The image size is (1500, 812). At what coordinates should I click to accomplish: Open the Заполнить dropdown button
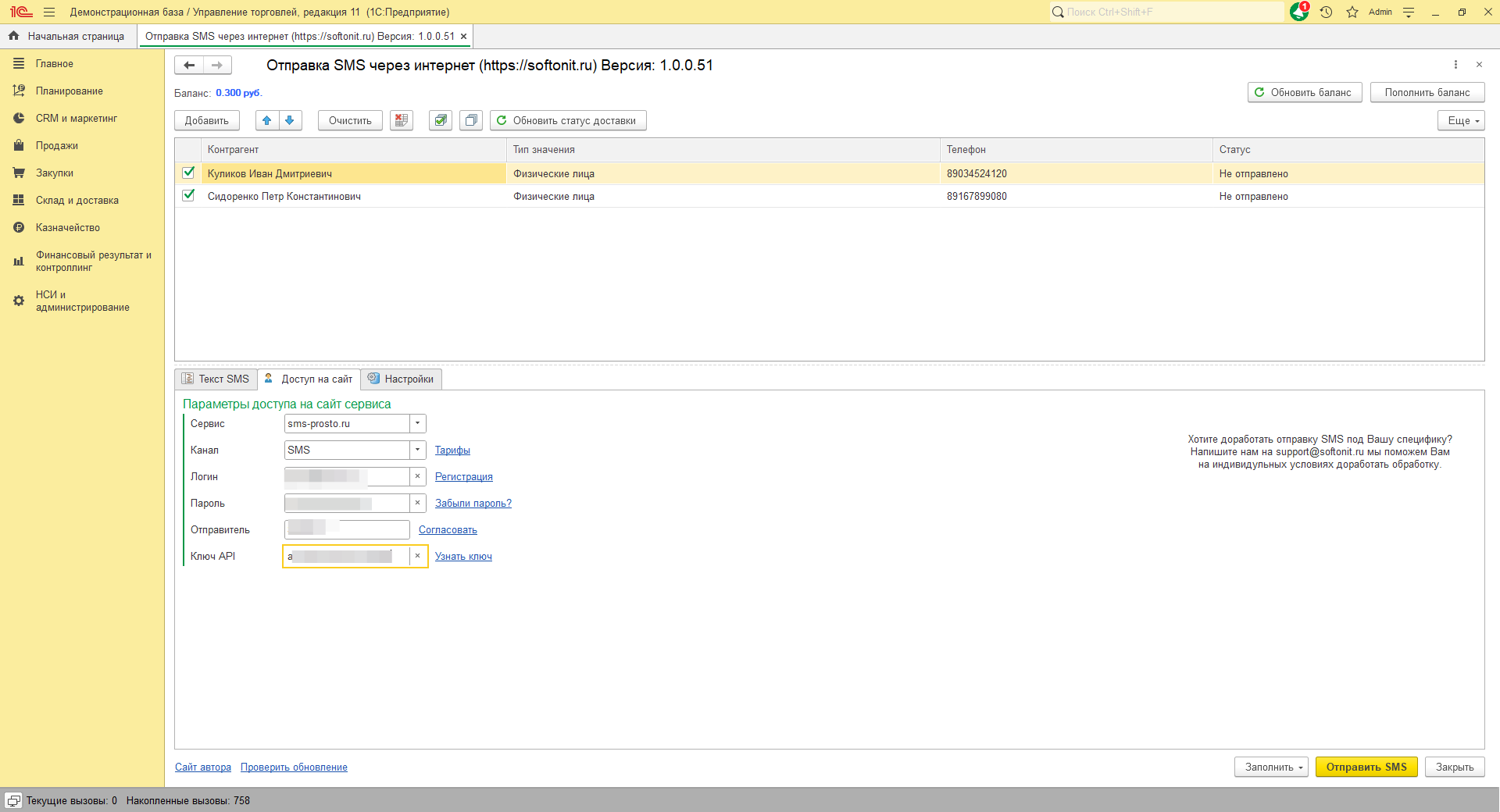1271,767
